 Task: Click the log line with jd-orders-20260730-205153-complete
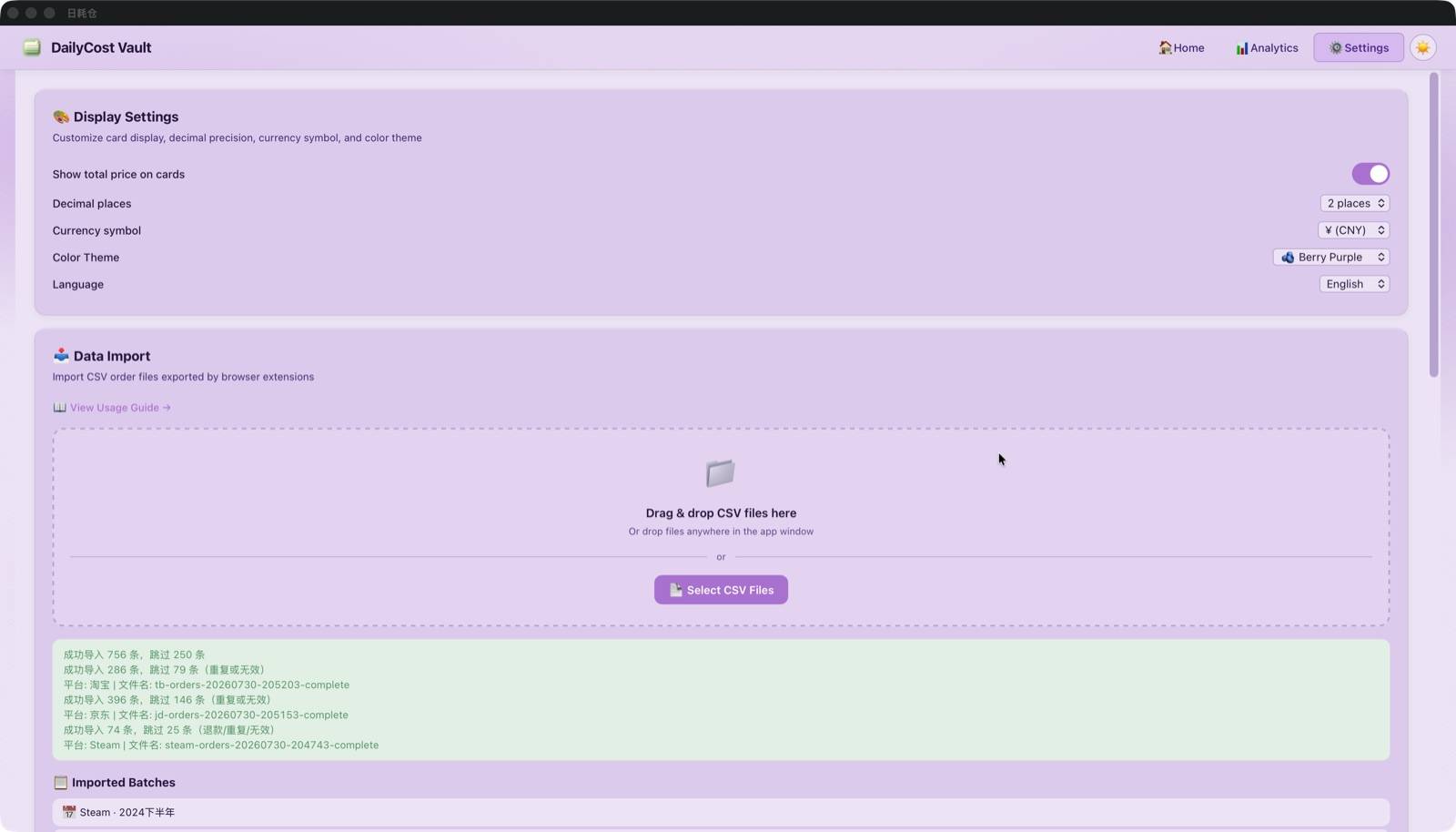pyautogui.click(x=206, y=715)
